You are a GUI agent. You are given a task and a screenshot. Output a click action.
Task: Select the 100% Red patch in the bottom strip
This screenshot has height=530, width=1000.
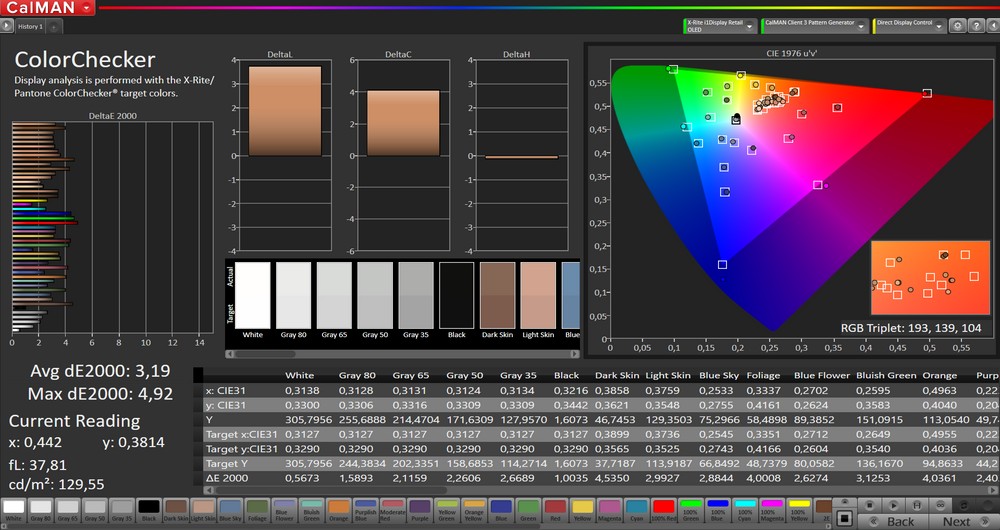pyautogui.click(x=664, y=510)
